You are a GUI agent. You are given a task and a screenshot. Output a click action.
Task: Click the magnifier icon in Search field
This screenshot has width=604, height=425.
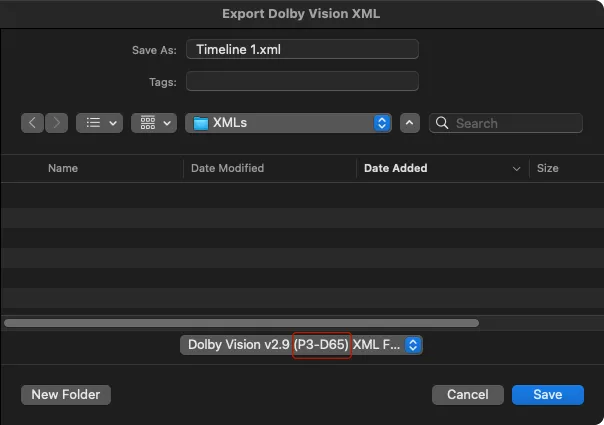(442, 123)
